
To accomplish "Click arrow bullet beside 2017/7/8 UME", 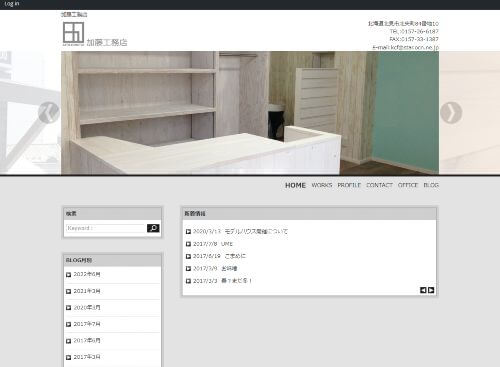I will tap(188, 244).
